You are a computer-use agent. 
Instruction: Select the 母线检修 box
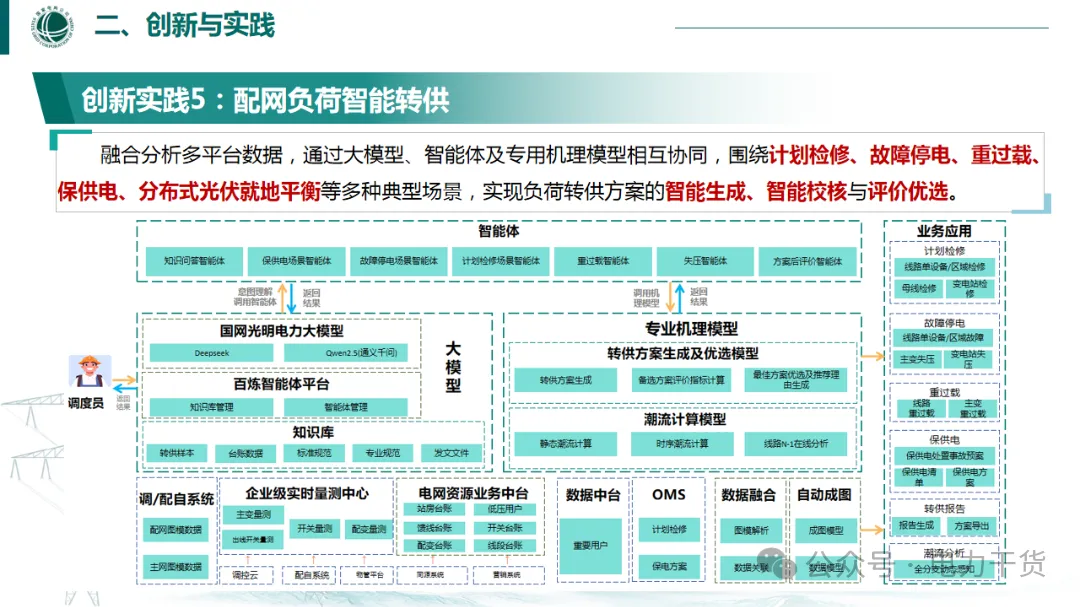click(x=919, y=289)
